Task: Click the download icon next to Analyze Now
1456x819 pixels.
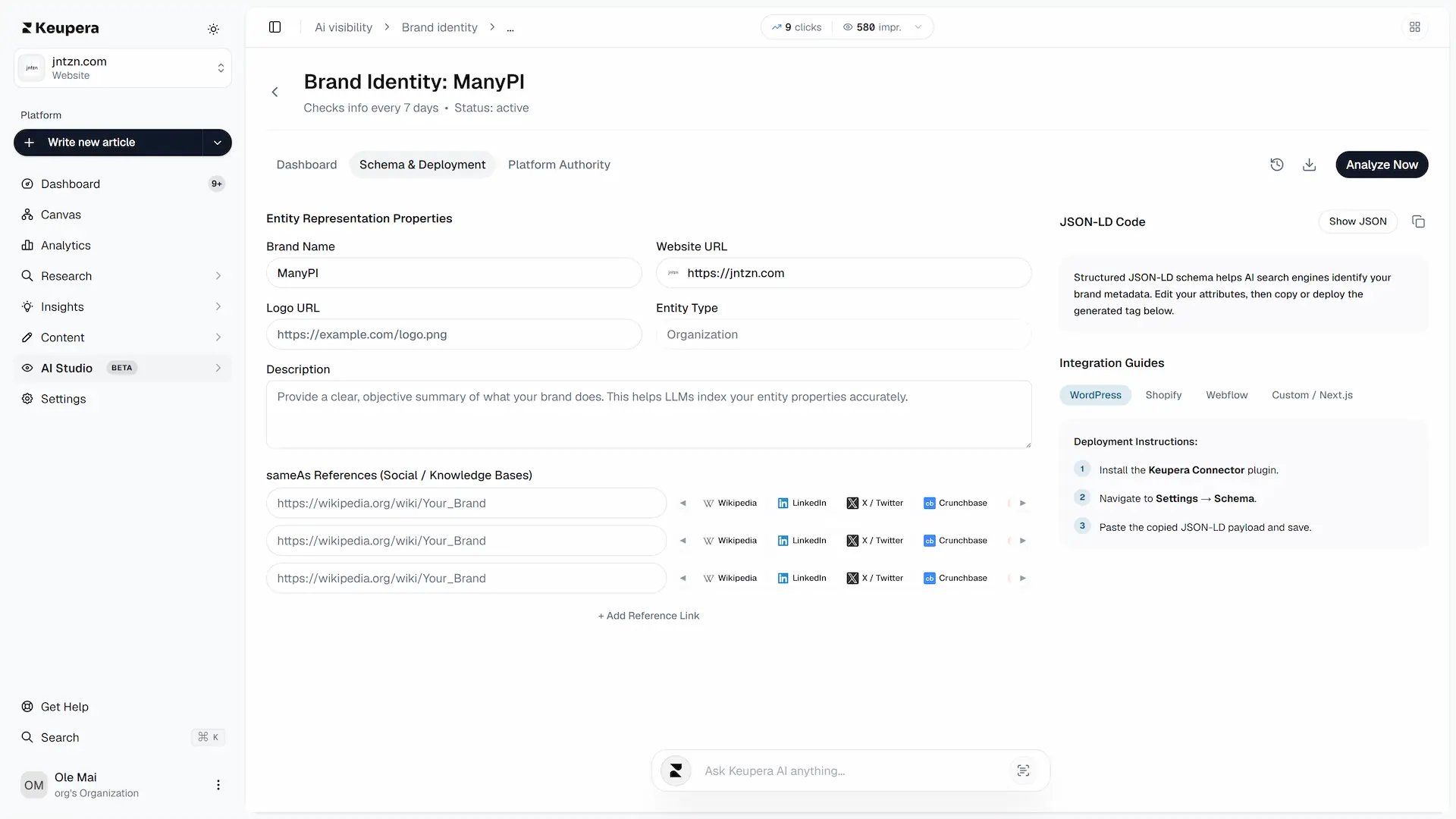Action: (x=1310, y=165)
